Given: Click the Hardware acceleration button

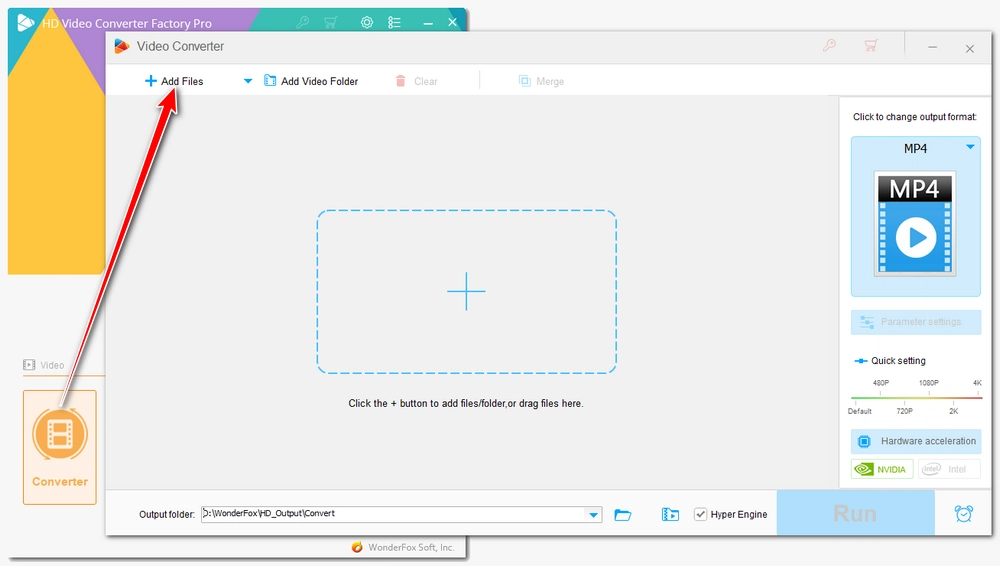Looking at the screenshot, I should click(x=916, y=441).
